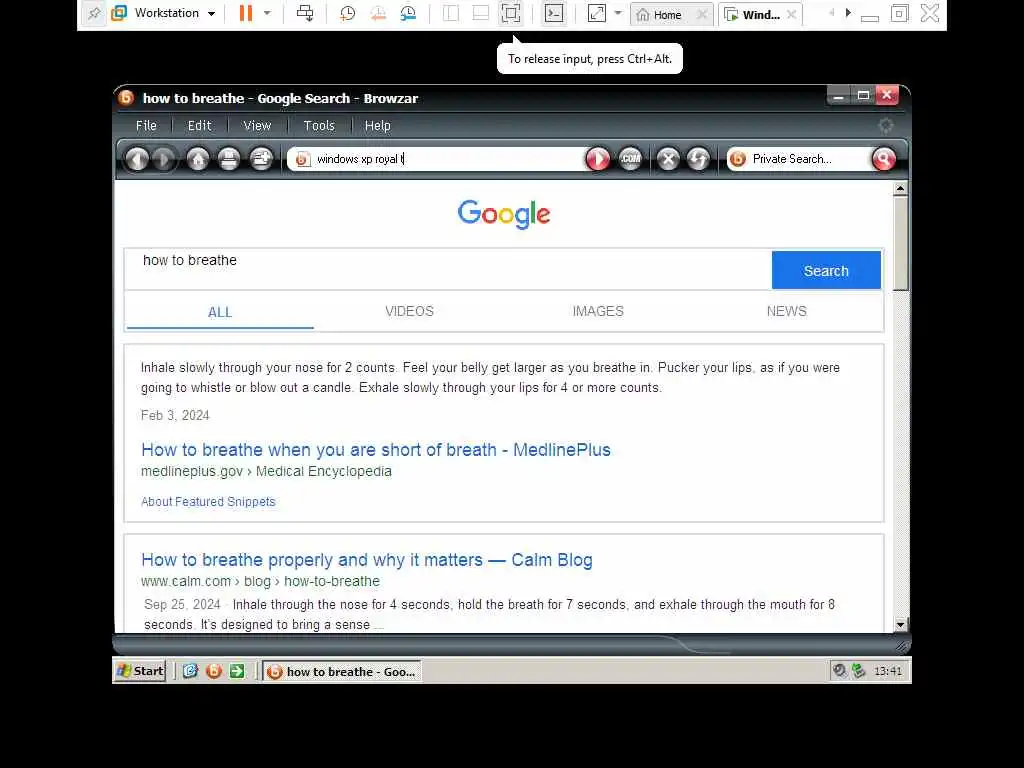Run Private Search with red magnifier icon
Image resolution: width=1024 pixels, height=768 pixels.
(x=884, y=159)
